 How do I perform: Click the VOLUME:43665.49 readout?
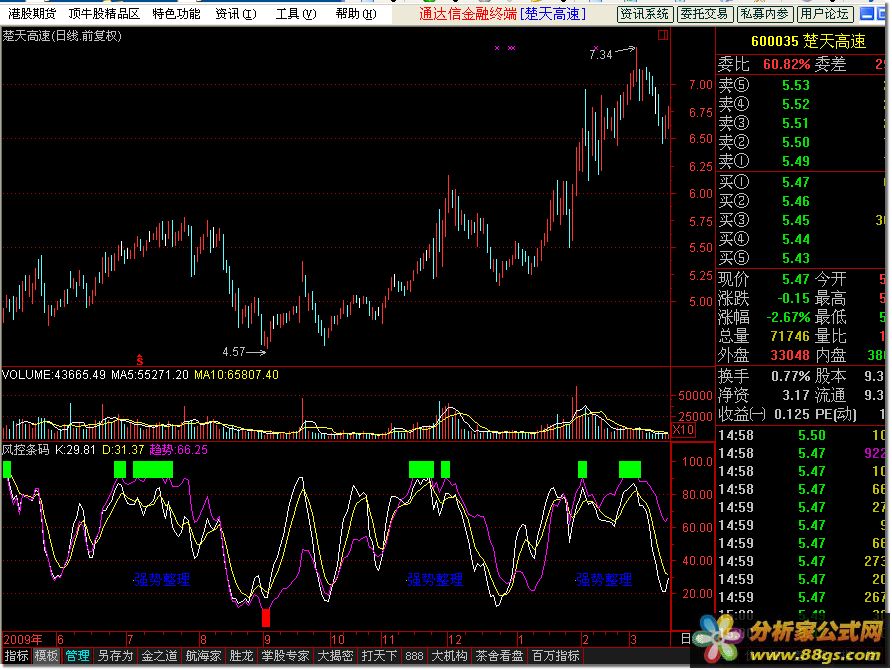(54, 375)
